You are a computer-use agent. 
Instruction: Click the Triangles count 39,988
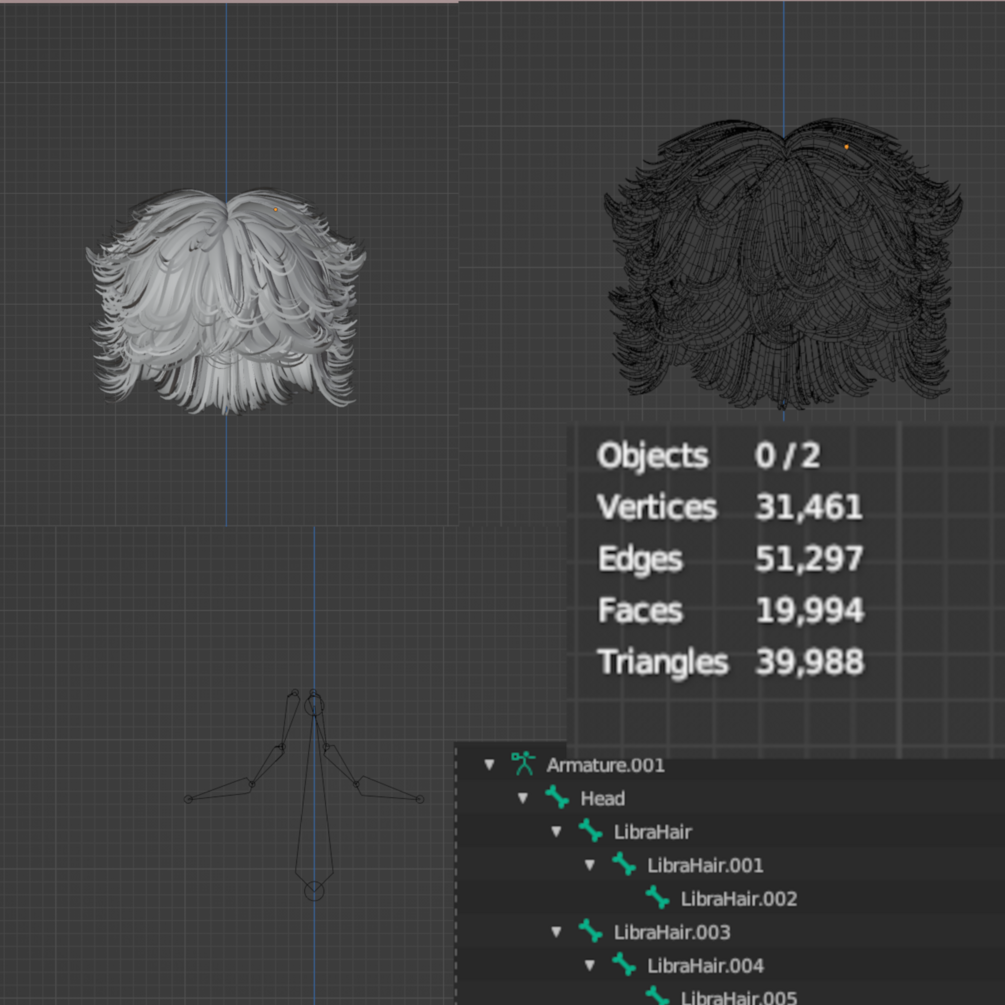810,661
